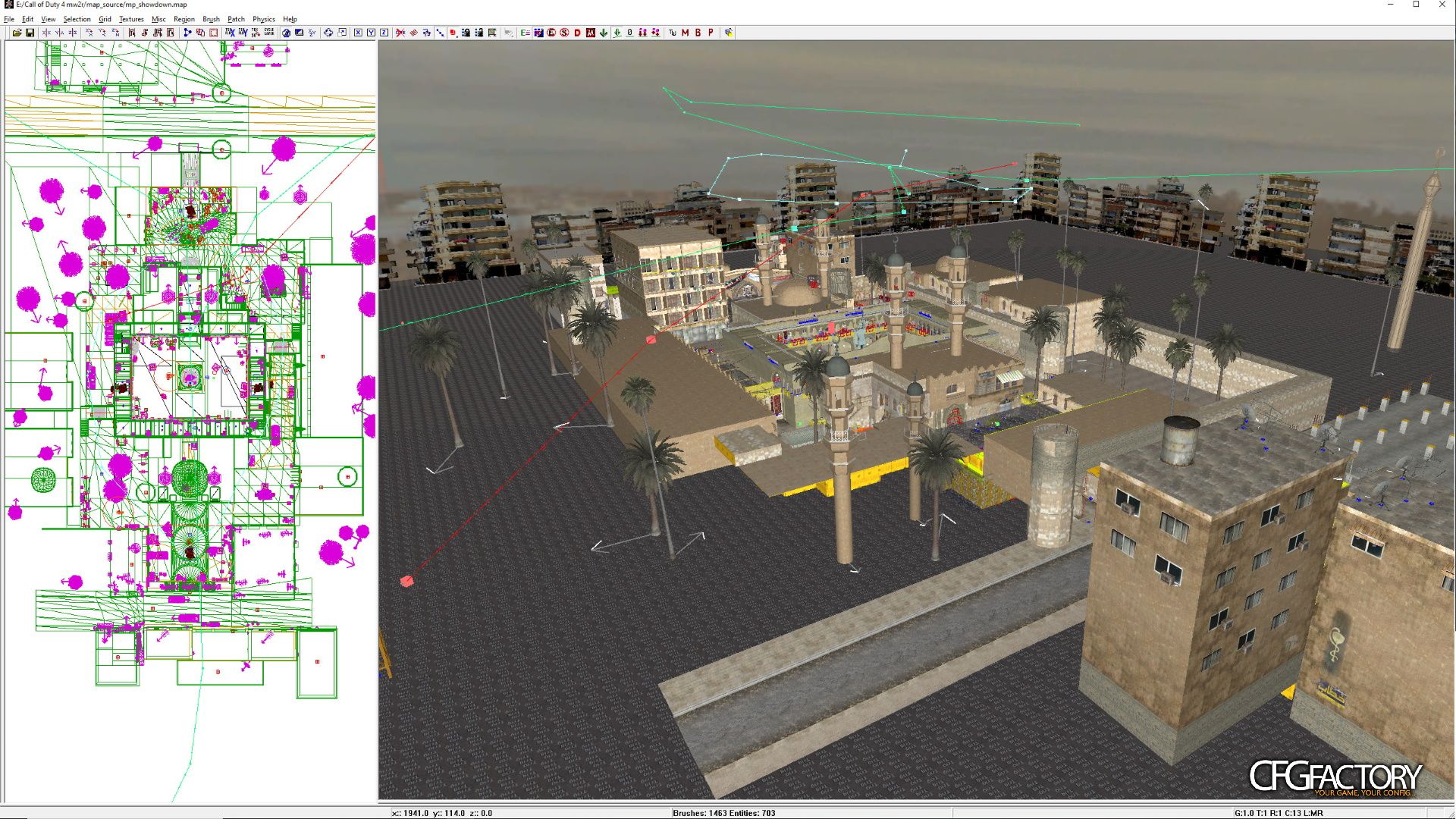
Task: Click the save floppy disk icon
Action: click(30, 33)
